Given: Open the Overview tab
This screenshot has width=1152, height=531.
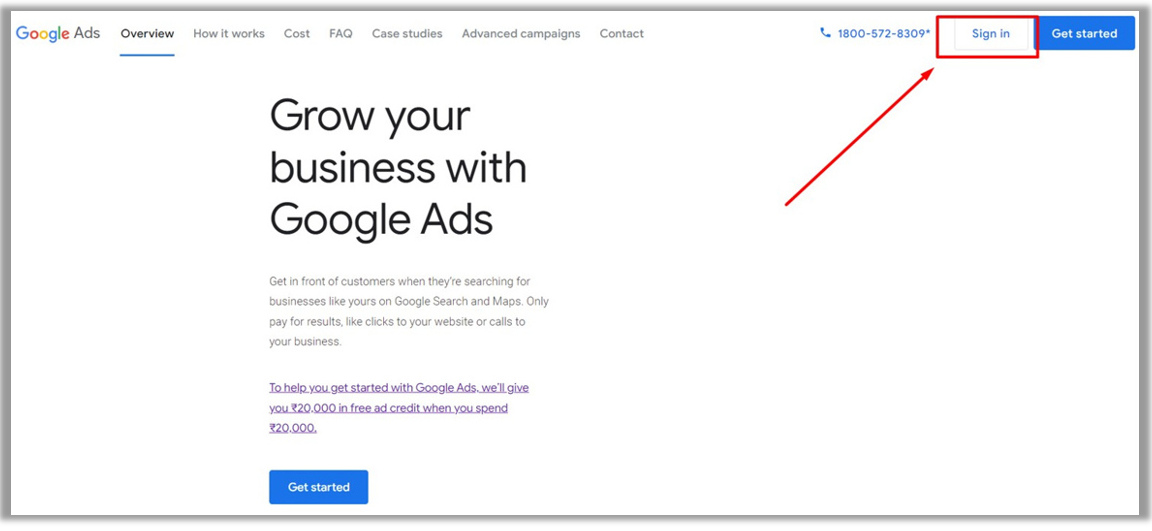Looking at the screenshot, I should pyautogui.click(x=148, y=34).
